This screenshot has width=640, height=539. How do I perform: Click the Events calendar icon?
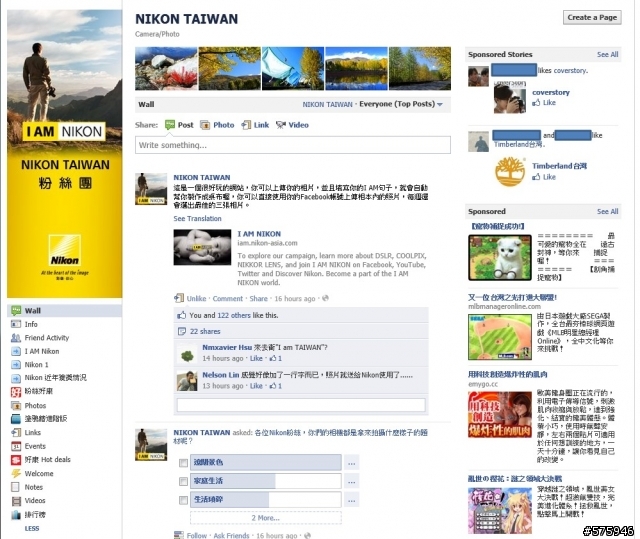(x=16, y=446)
